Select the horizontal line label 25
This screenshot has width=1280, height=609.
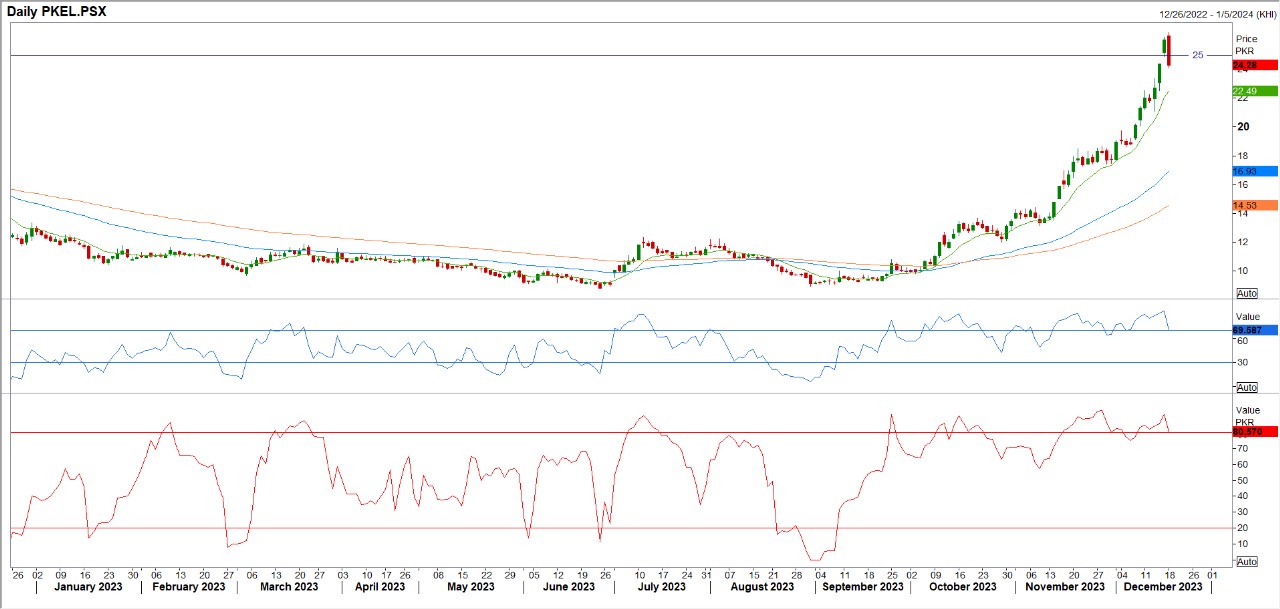1197,55
